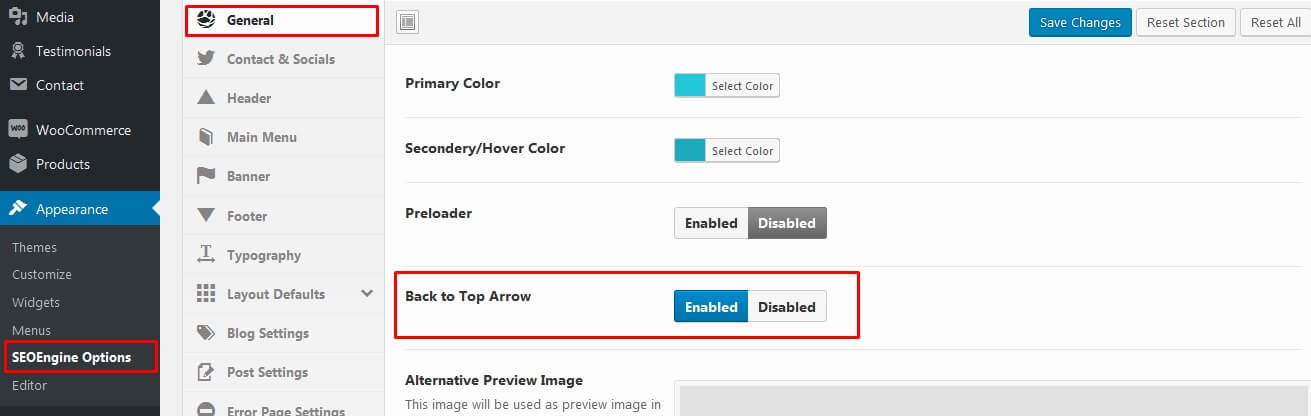Disable the Back to Top Arrow

pyautogui.click(x=787, y=307)
